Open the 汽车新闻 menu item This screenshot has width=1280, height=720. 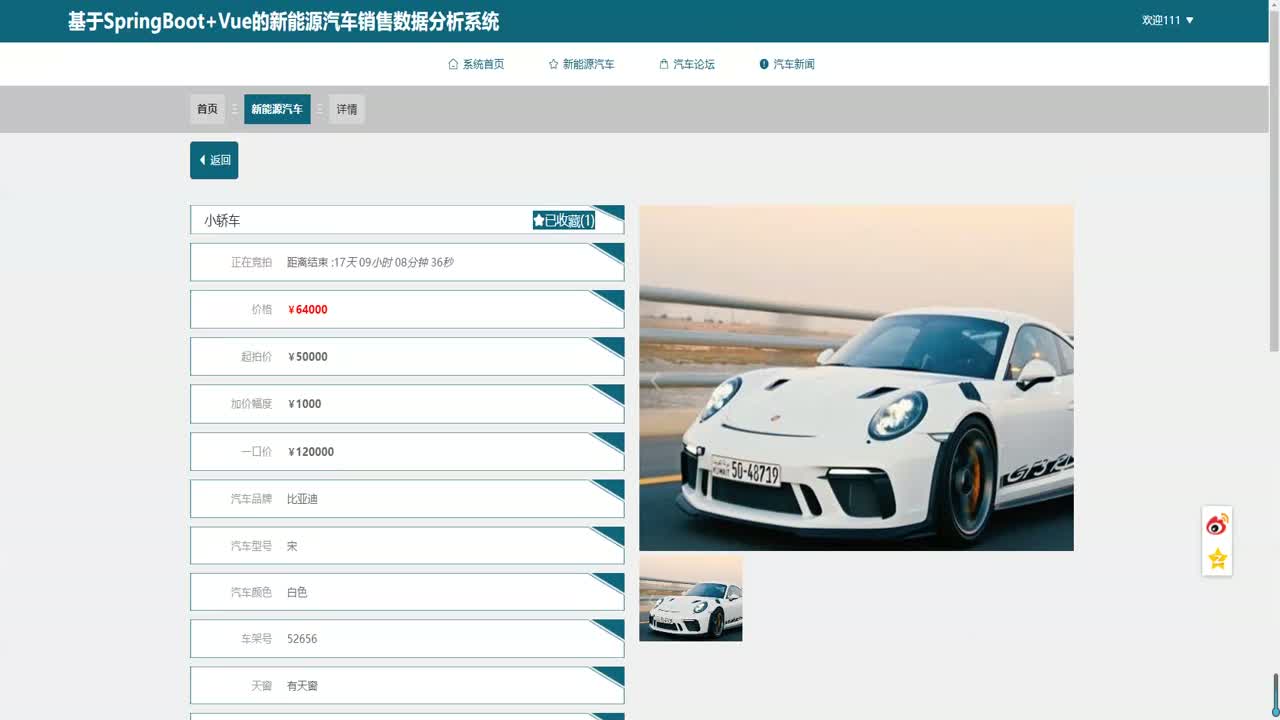click(787, 64)
